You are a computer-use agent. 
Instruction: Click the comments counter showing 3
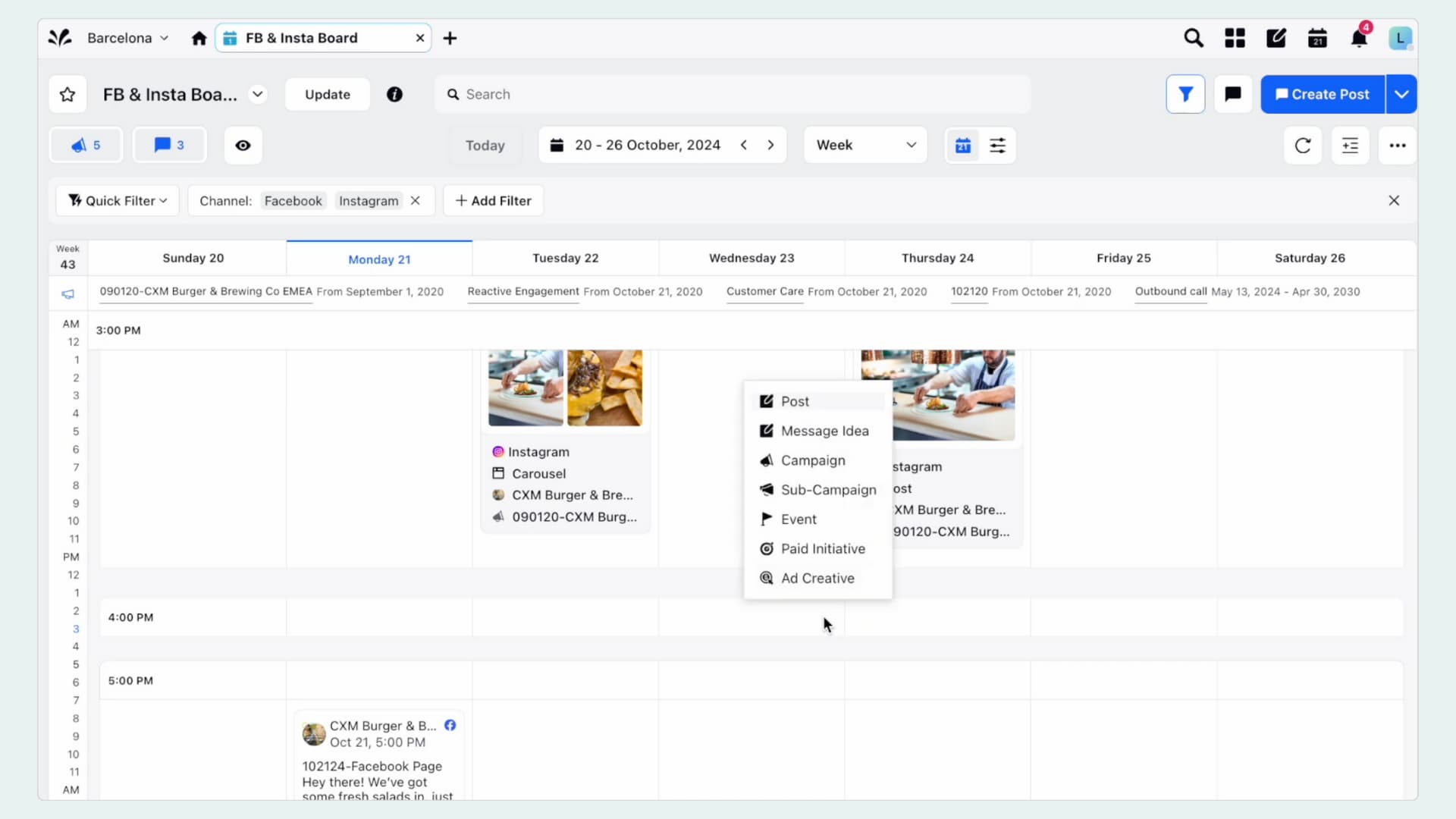168,145
